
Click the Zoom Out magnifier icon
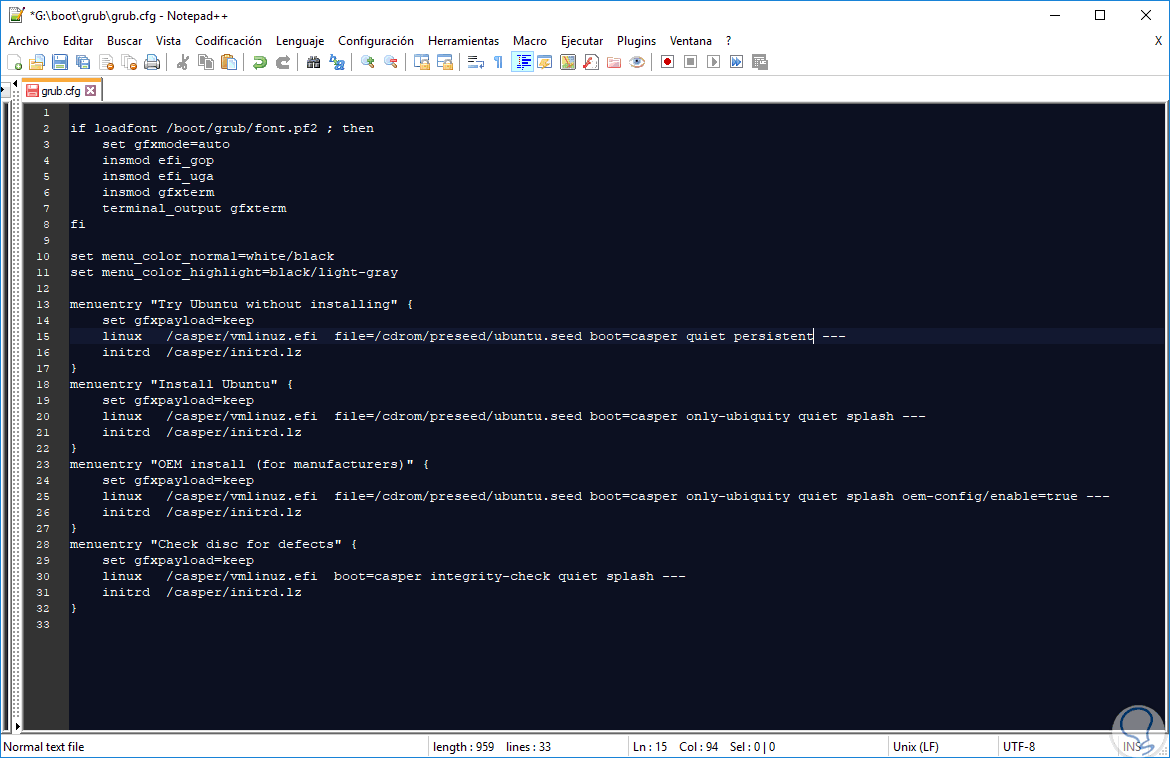390,63
